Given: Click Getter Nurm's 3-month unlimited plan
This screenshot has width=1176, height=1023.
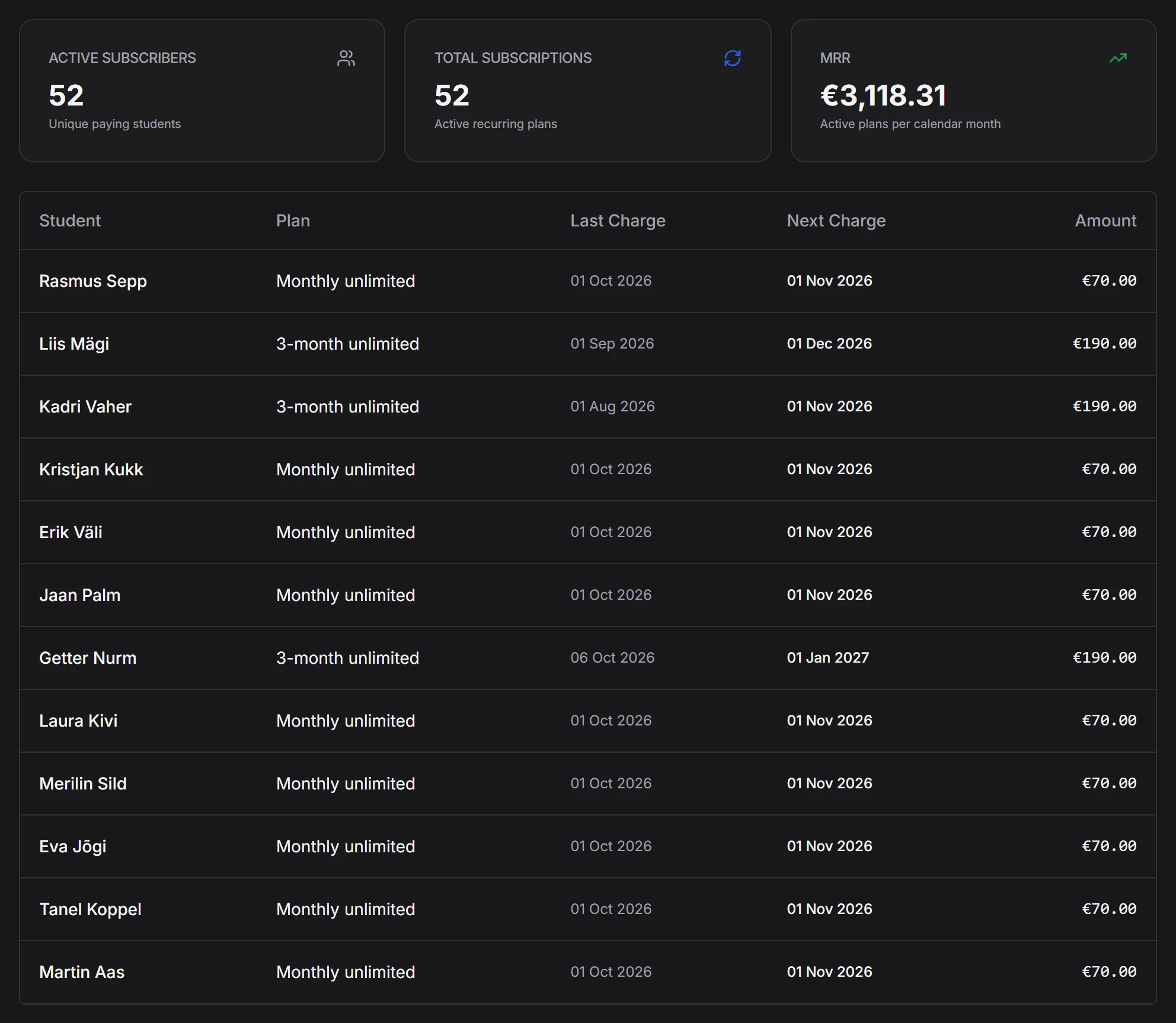Looking at the screenshot, I should (x=347, y=658).
